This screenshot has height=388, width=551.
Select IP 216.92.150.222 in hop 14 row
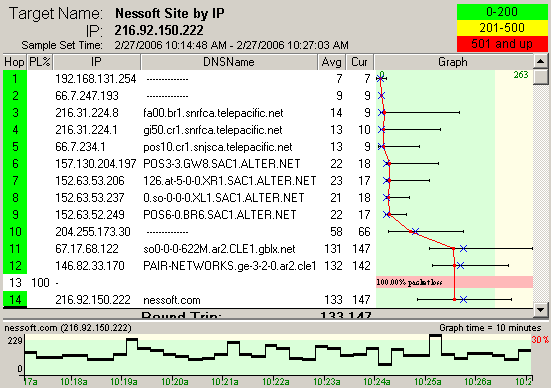point(93,300)
